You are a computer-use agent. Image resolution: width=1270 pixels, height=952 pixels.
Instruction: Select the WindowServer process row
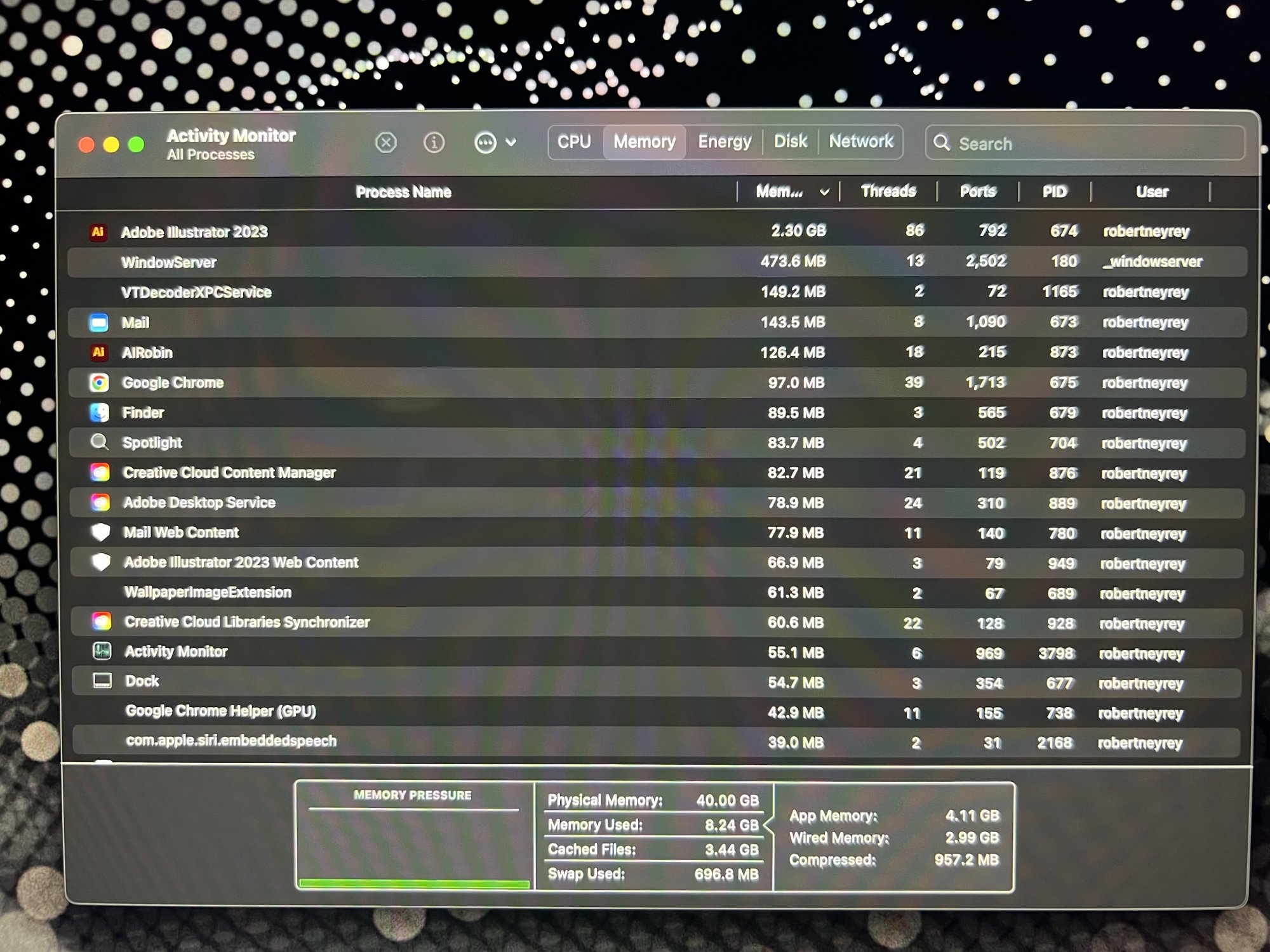pyautogui.click(x=444, y=262)
